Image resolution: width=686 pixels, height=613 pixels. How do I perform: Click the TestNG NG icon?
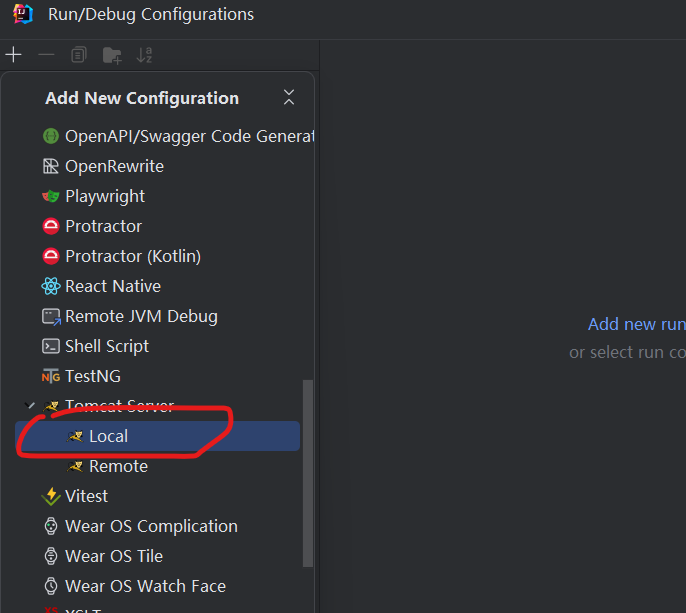point(51,376)
